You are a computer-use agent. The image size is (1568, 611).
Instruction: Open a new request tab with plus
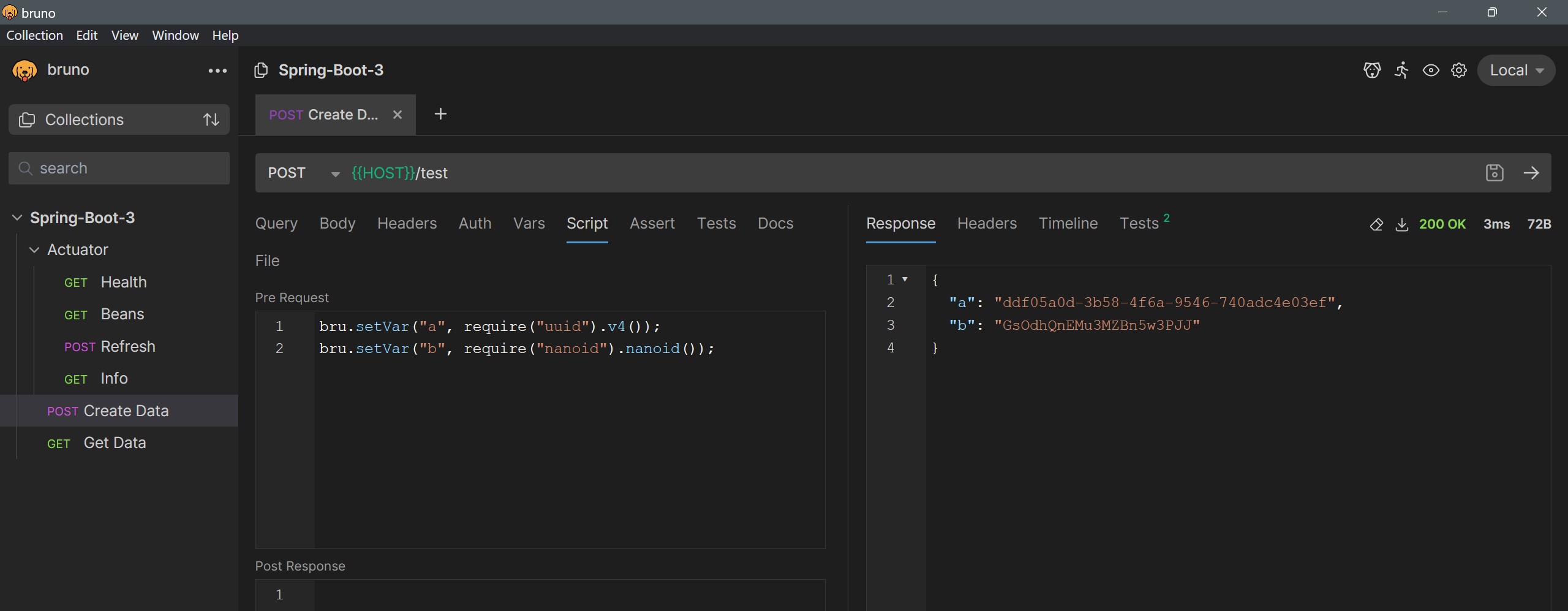(x=440, y=114)
